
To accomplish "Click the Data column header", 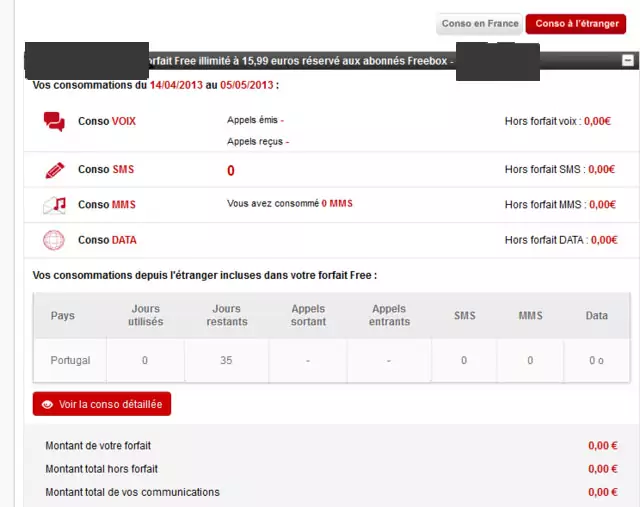I will [596, 316].
